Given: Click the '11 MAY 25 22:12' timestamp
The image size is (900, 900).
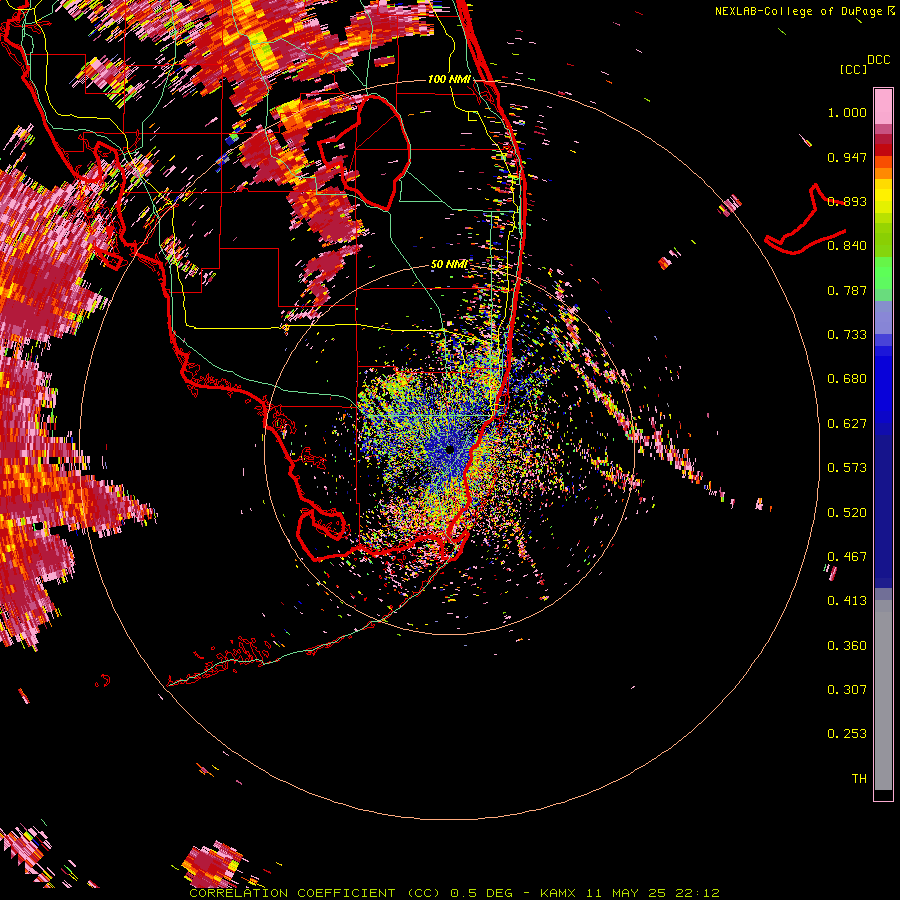Looking at the screenshot, I should click(x=653, y=893).
